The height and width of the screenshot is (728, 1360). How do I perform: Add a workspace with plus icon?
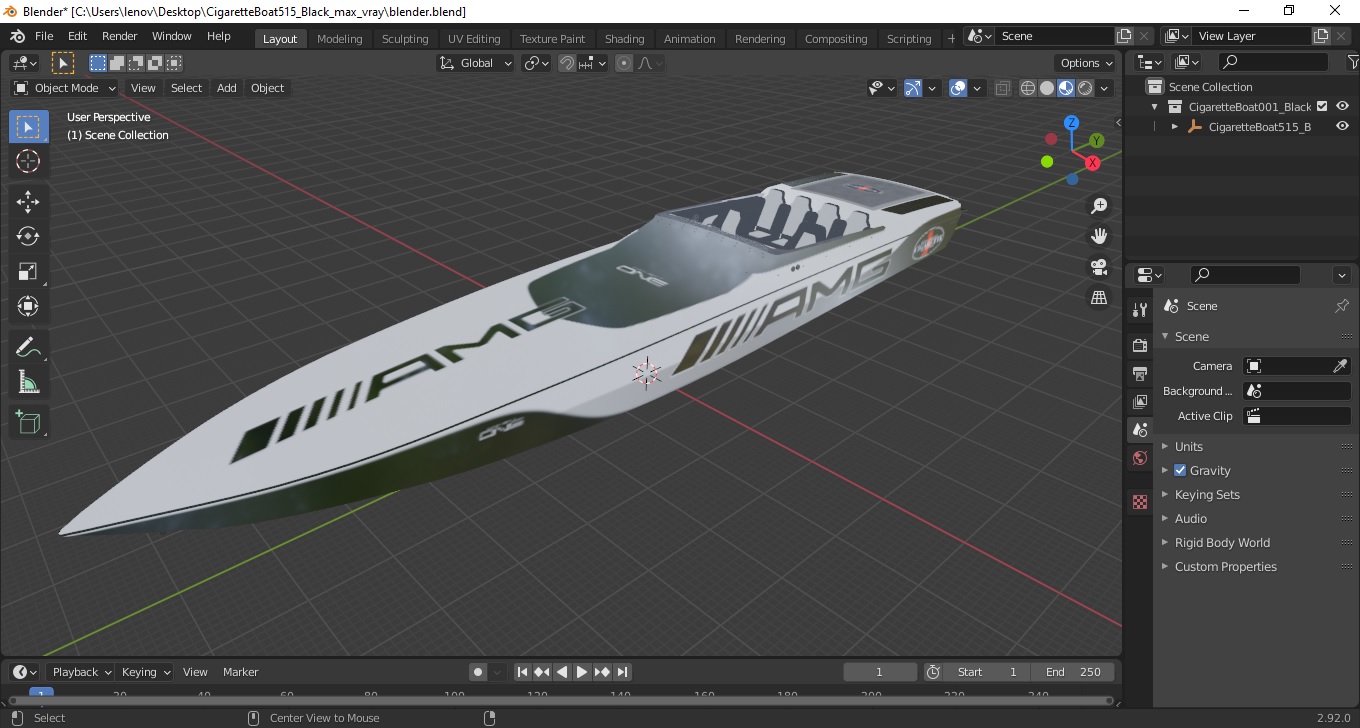point(951,39)
